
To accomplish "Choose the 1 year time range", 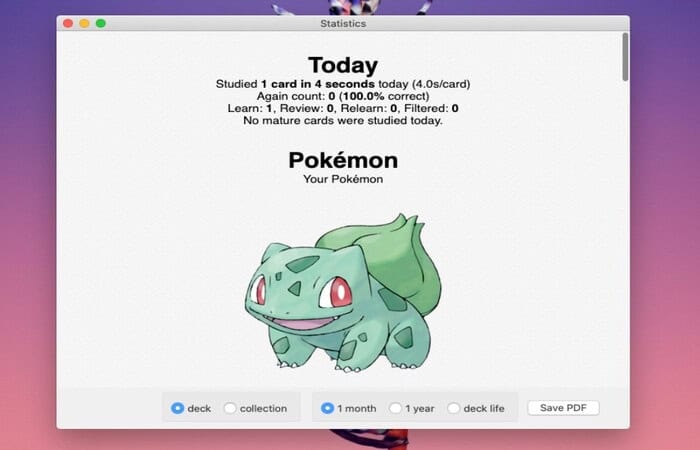I will (395, 408).
